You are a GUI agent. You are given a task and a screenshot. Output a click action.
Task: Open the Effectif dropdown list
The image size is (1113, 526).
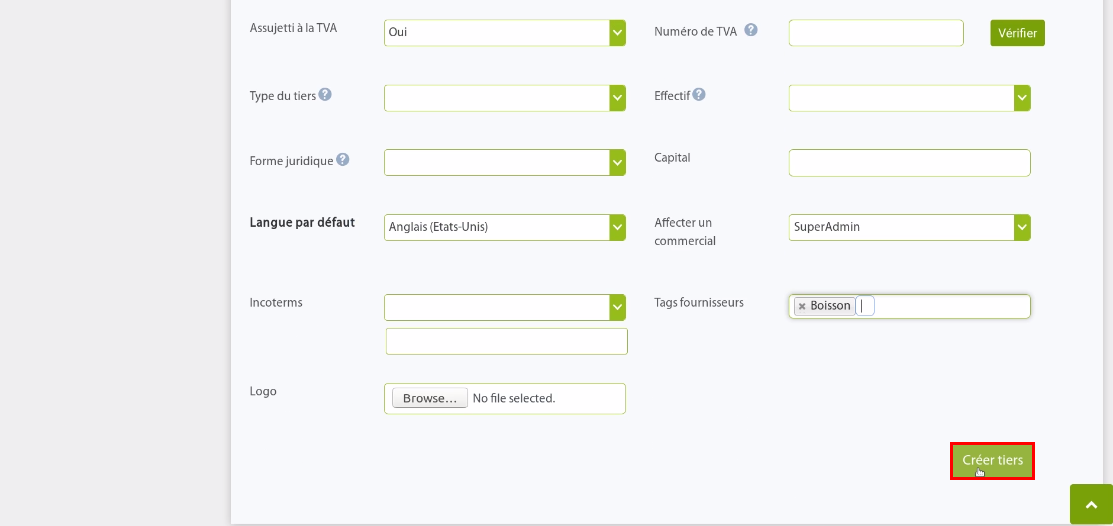point(909,98)
